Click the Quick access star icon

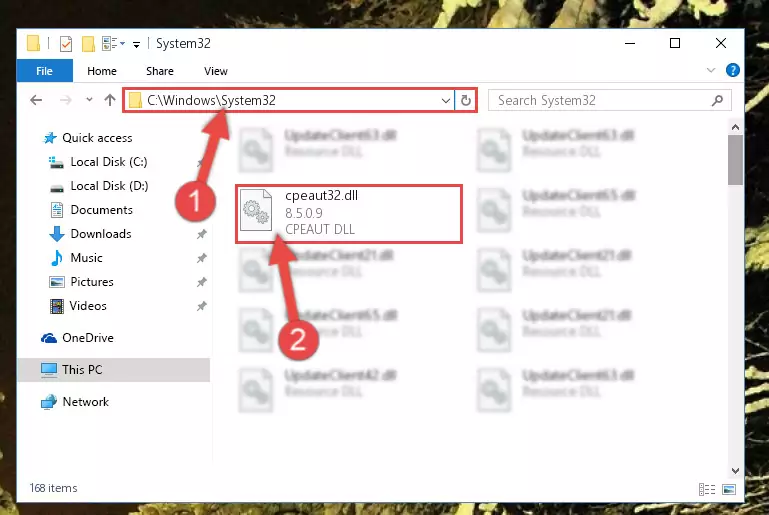click(50, 138)
